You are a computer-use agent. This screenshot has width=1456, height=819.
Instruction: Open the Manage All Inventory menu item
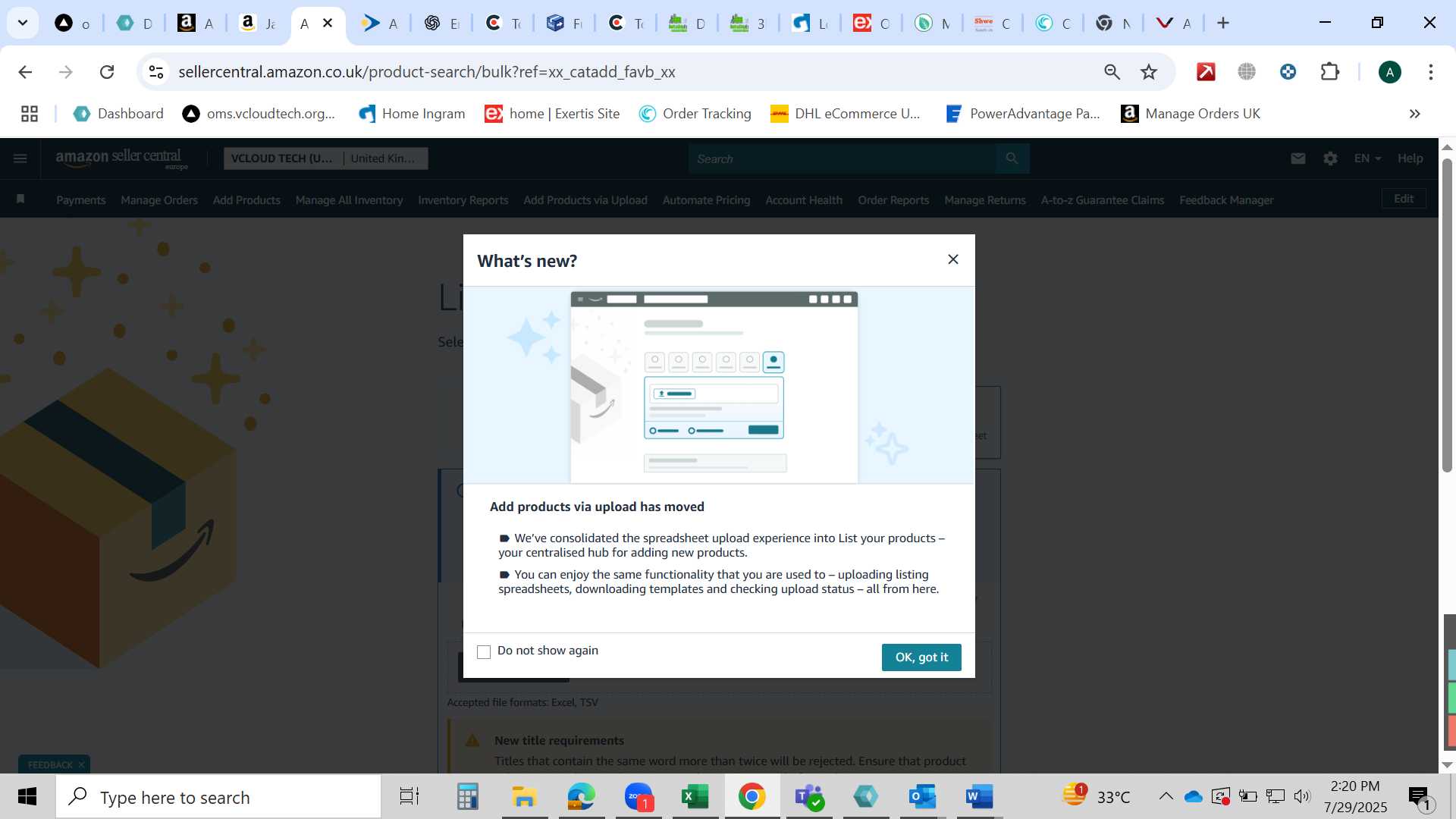coord(349,200)
